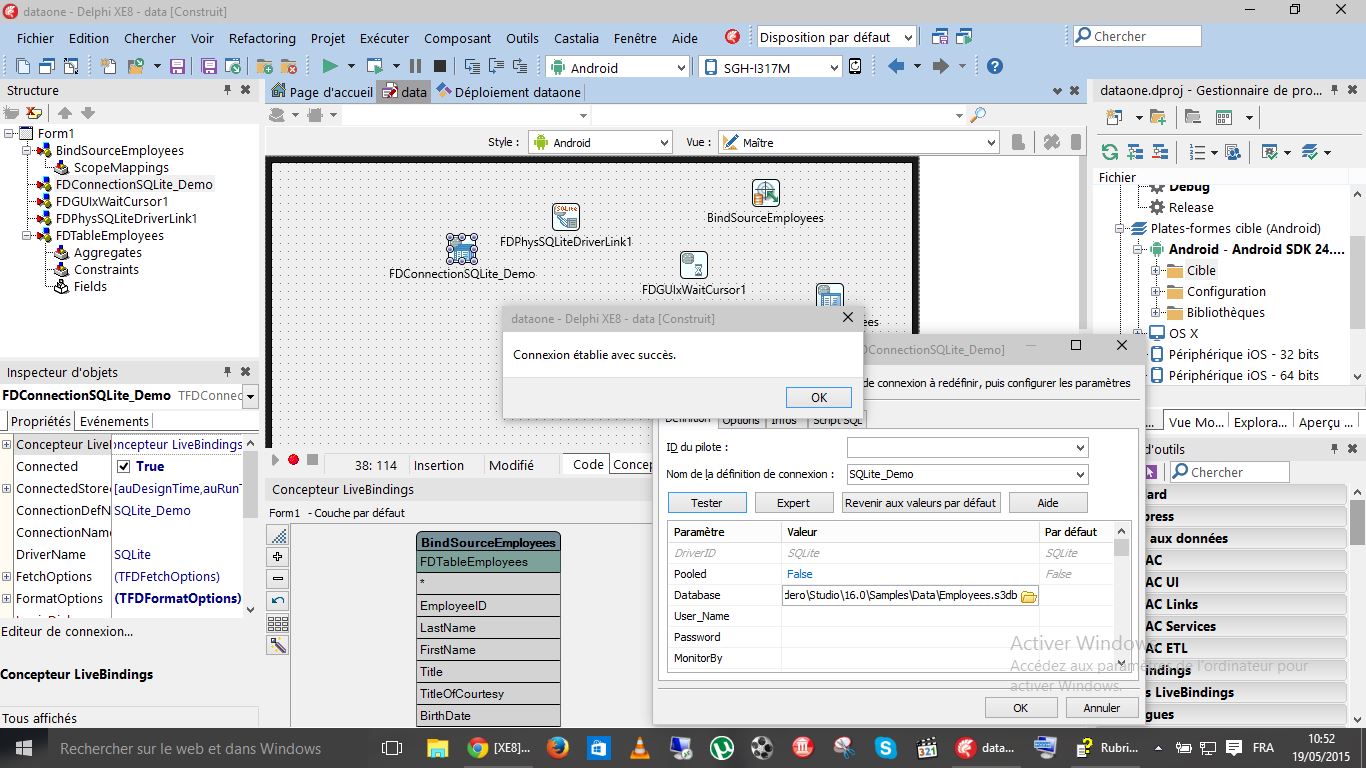Click the red macro Record circle

[293, 460]
